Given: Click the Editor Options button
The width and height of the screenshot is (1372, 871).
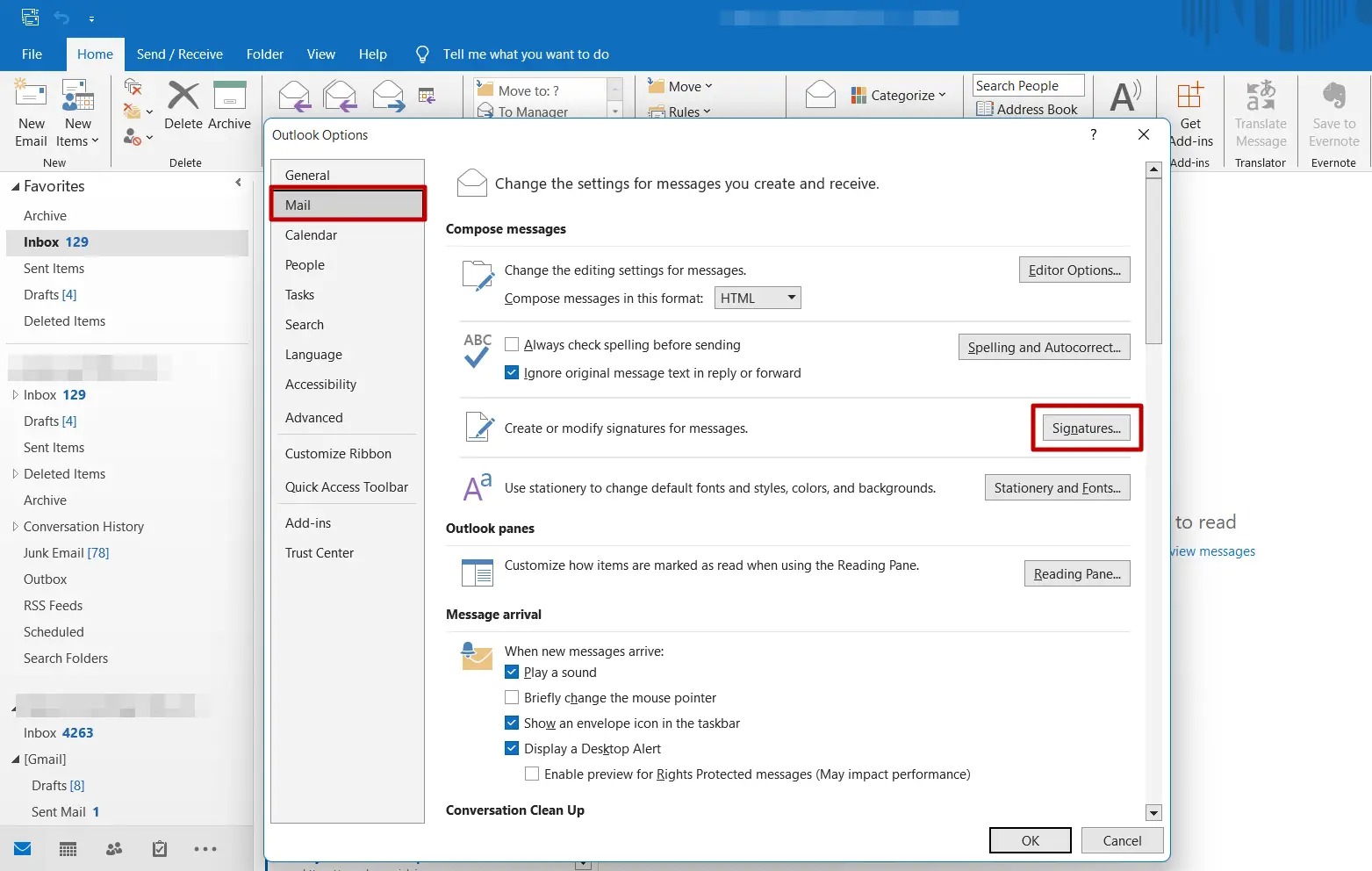Looking at the screenshot, I should click(x=1074, y=270).
